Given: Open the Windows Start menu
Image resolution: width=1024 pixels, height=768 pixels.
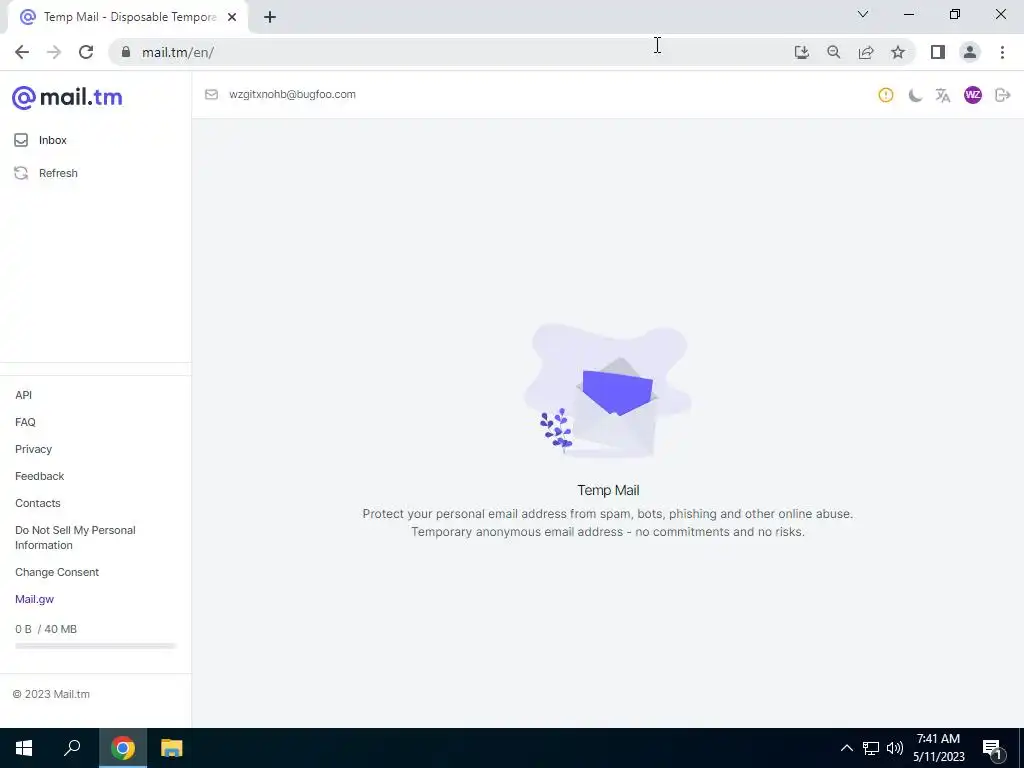Looking at the screenshot, I should [x=24, y=748].
